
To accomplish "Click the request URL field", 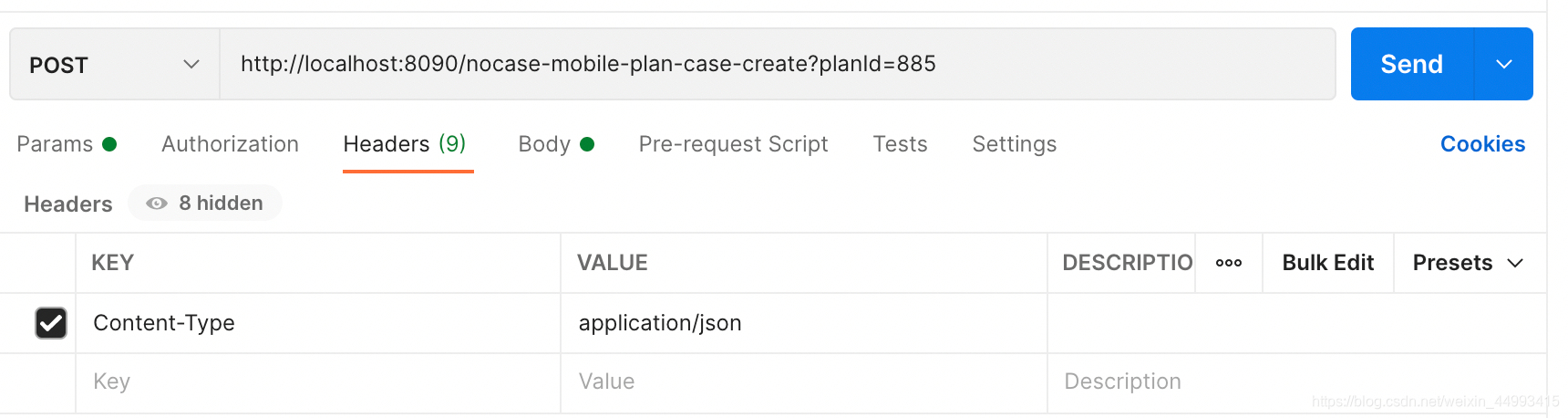I will (775, 65).
